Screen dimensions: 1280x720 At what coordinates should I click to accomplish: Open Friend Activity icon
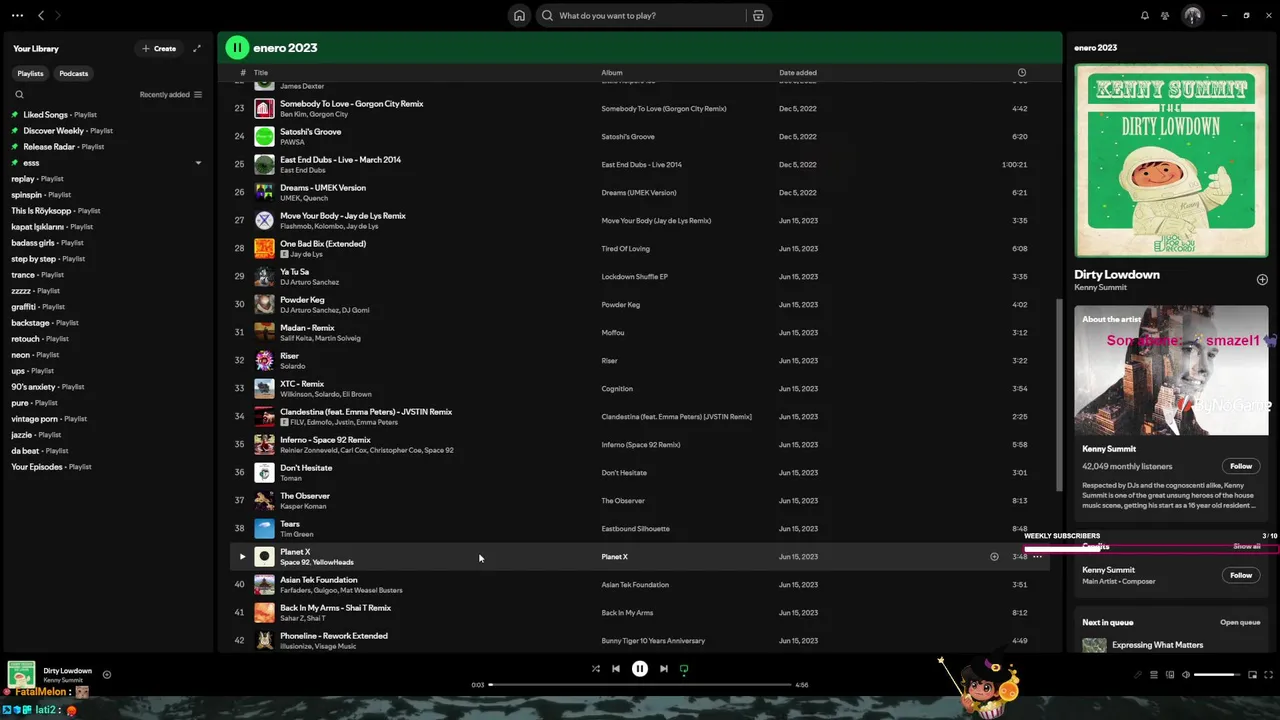pos(1165,15)
